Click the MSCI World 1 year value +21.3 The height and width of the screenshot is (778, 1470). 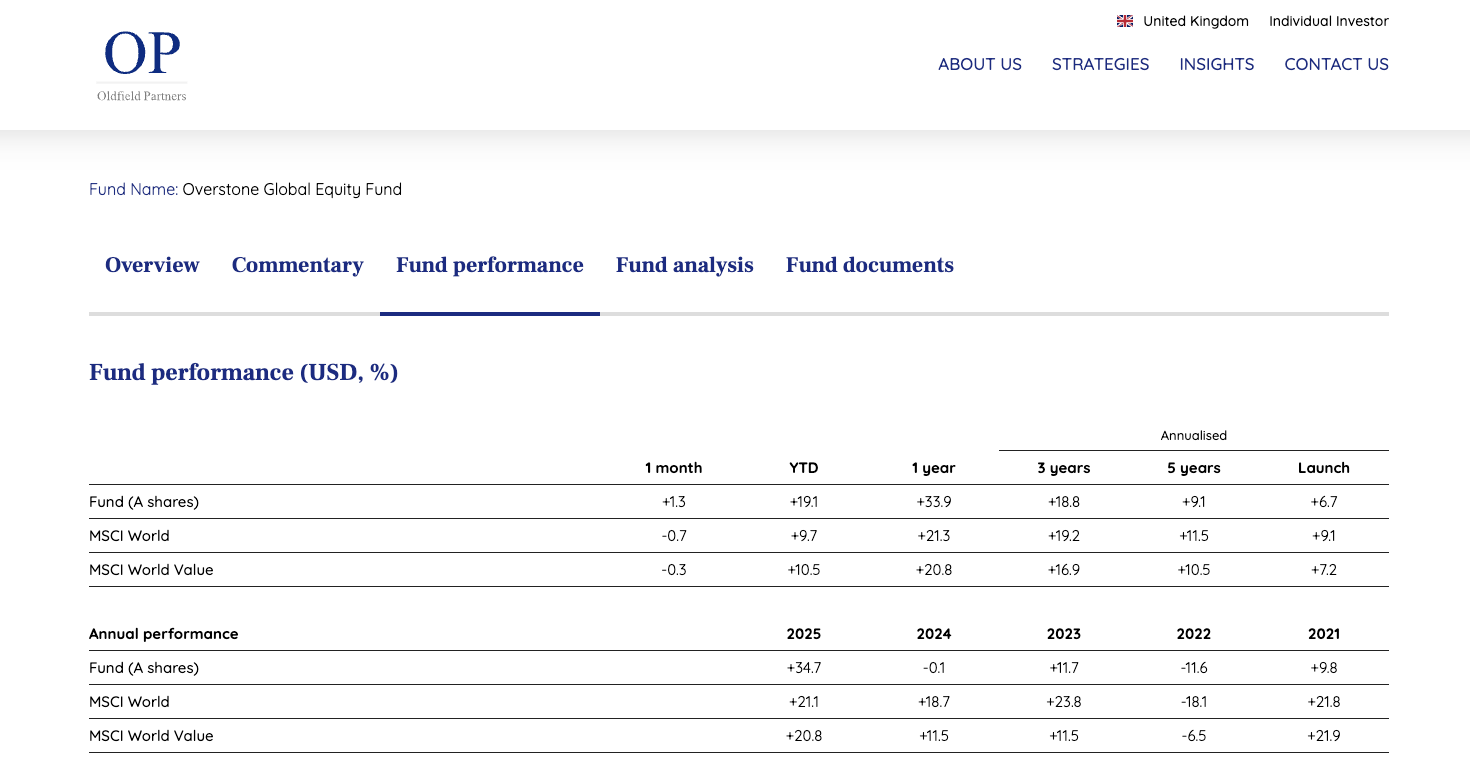934,536
